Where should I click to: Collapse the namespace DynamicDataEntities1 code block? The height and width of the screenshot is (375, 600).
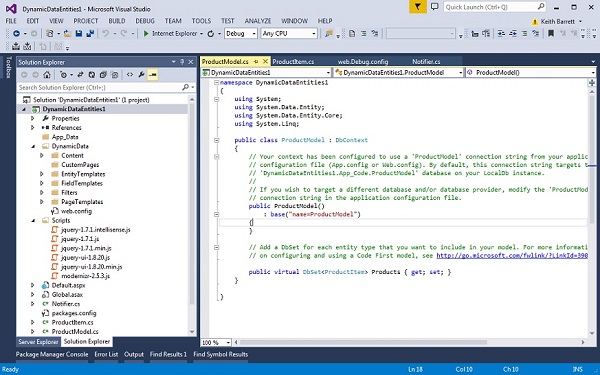[216, 82]
